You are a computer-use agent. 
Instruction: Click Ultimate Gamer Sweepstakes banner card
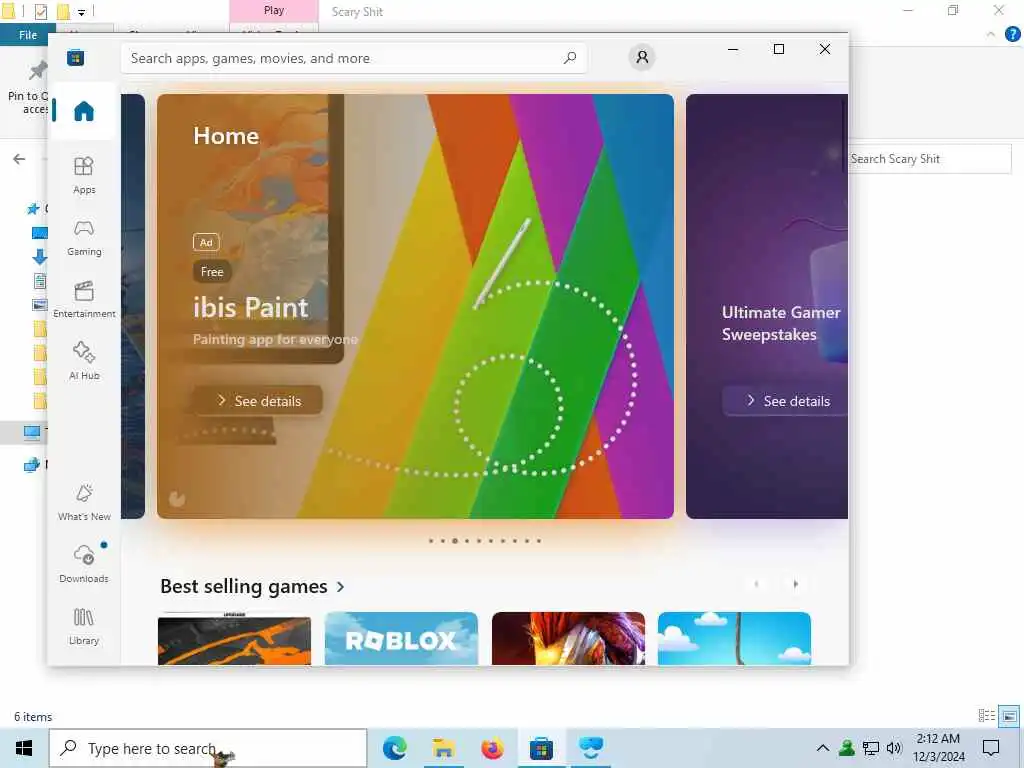tap(767, 306)
